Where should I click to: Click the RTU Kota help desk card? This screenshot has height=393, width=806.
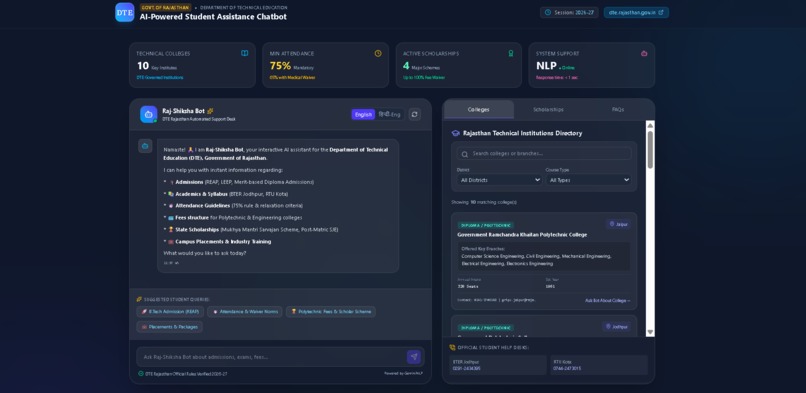click(x=599, y=365)
